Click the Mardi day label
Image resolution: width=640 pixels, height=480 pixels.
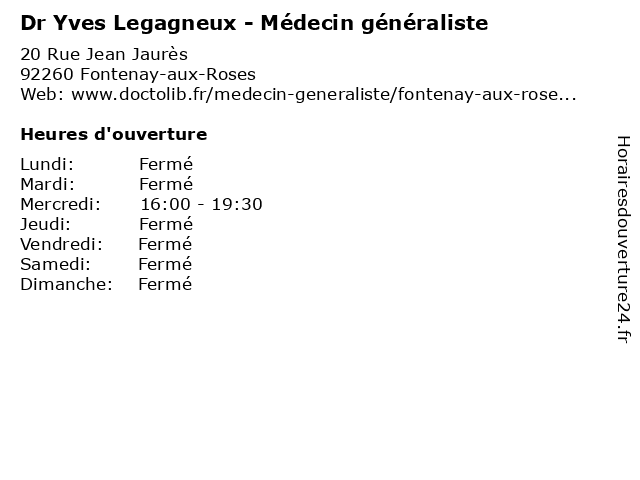click(x=47, y=184)
